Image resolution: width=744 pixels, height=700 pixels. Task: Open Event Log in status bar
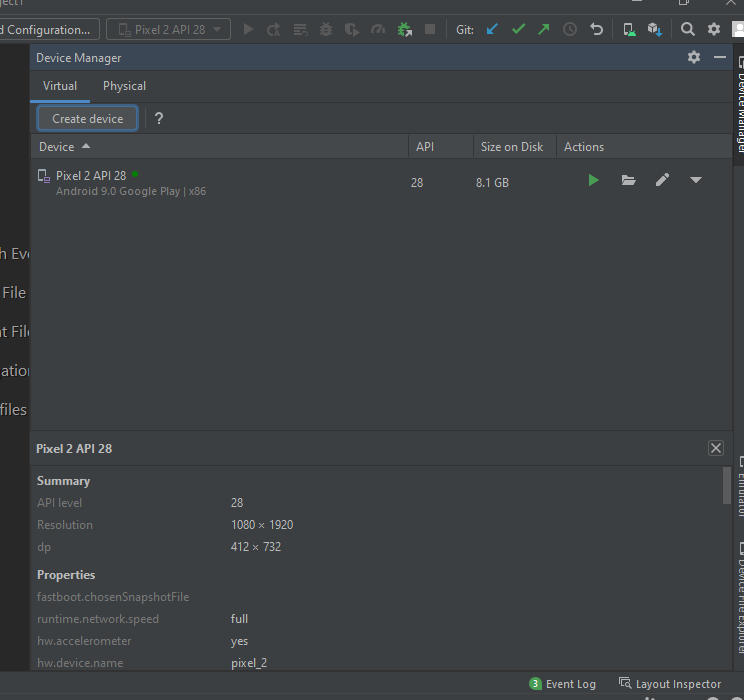tap(562, 684)
